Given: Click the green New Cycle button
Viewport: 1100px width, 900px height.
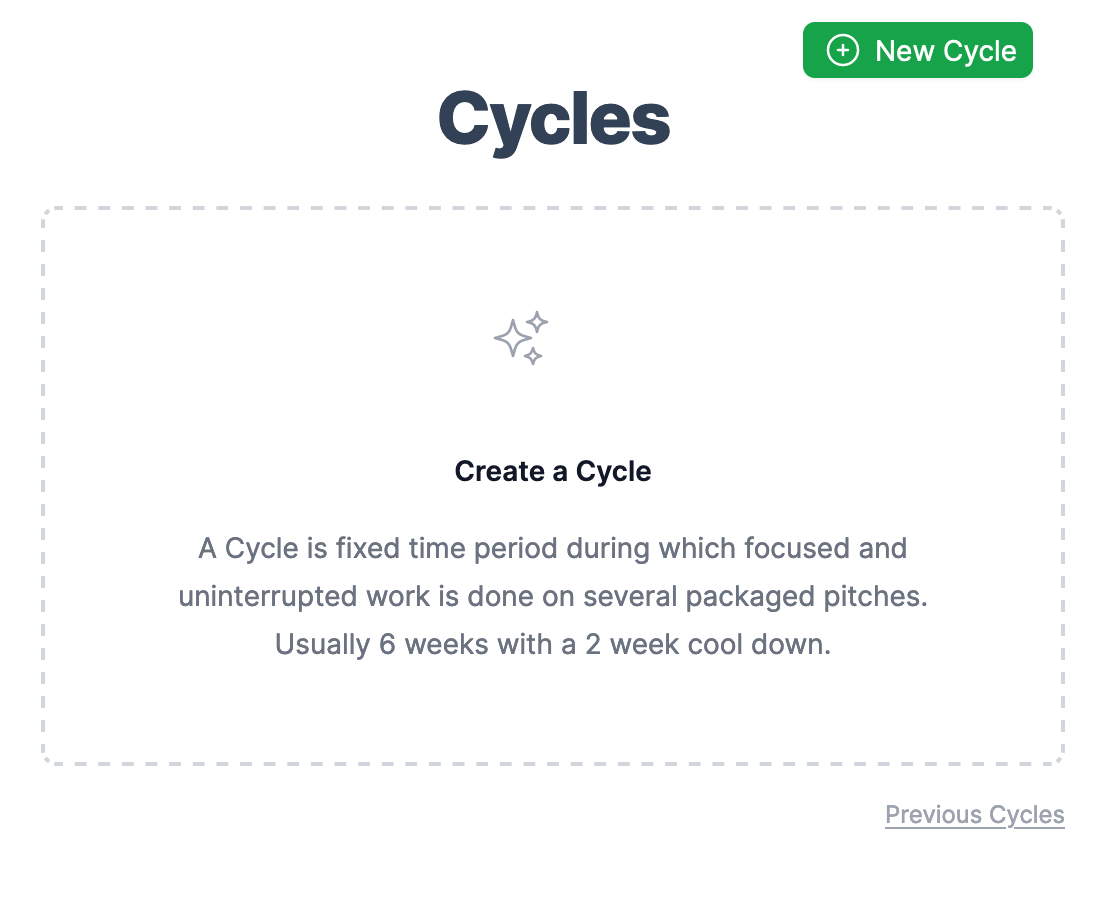Looking at the screenshot, I should (918, 51).
